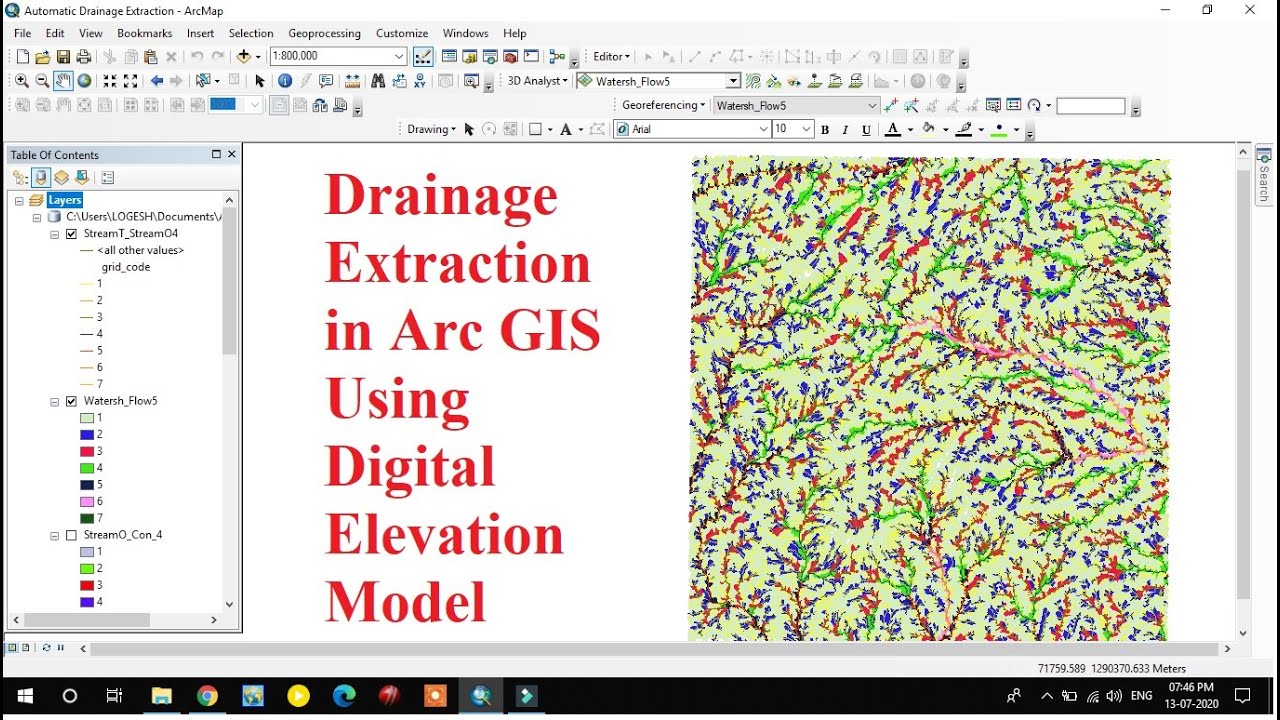Click the Windows Start button

(x=24, y=697)
